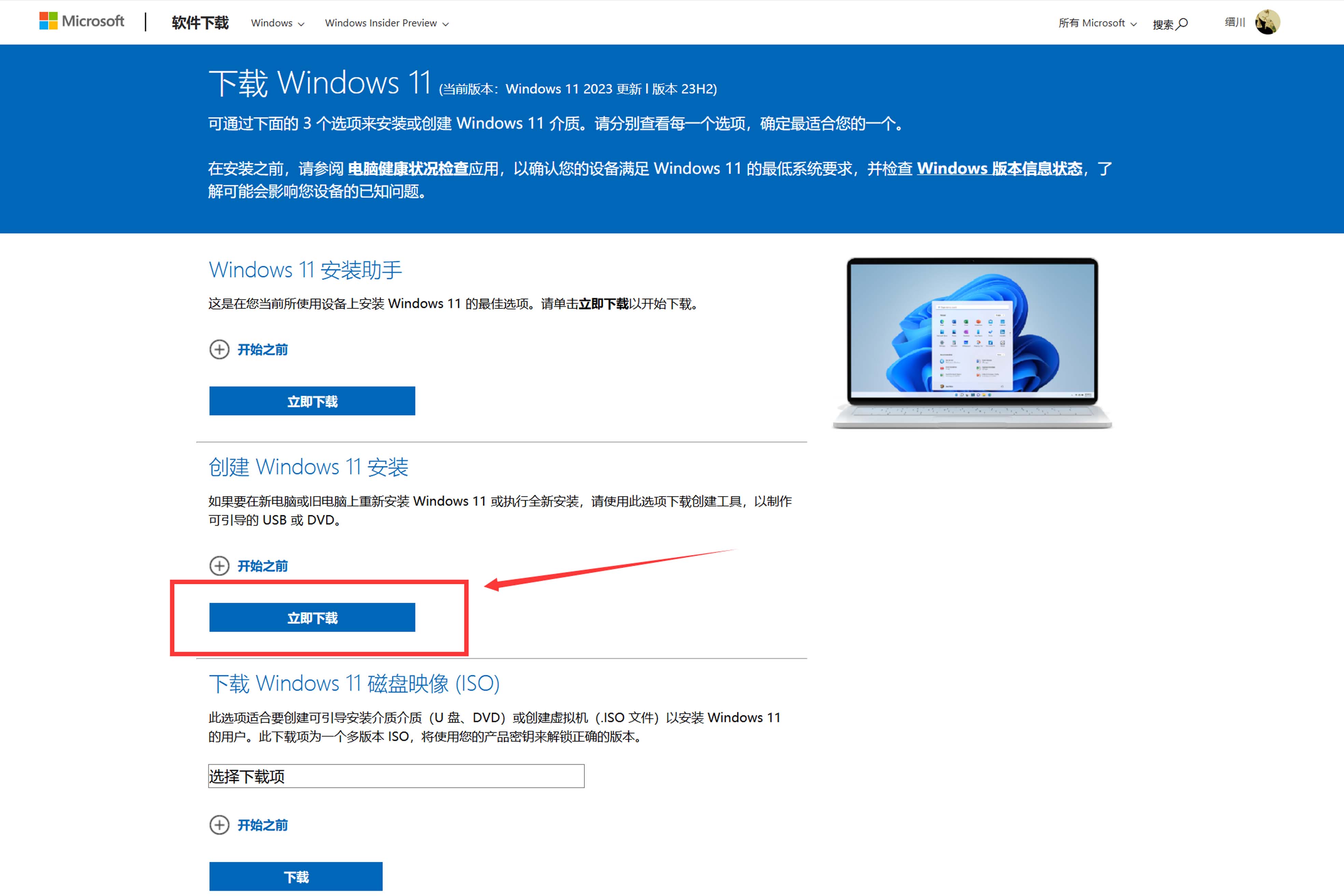The height and width of the screenshot is (896, 1344).
Task: Expand 开始之前 text under ISO section
Action: pos(262,825)
